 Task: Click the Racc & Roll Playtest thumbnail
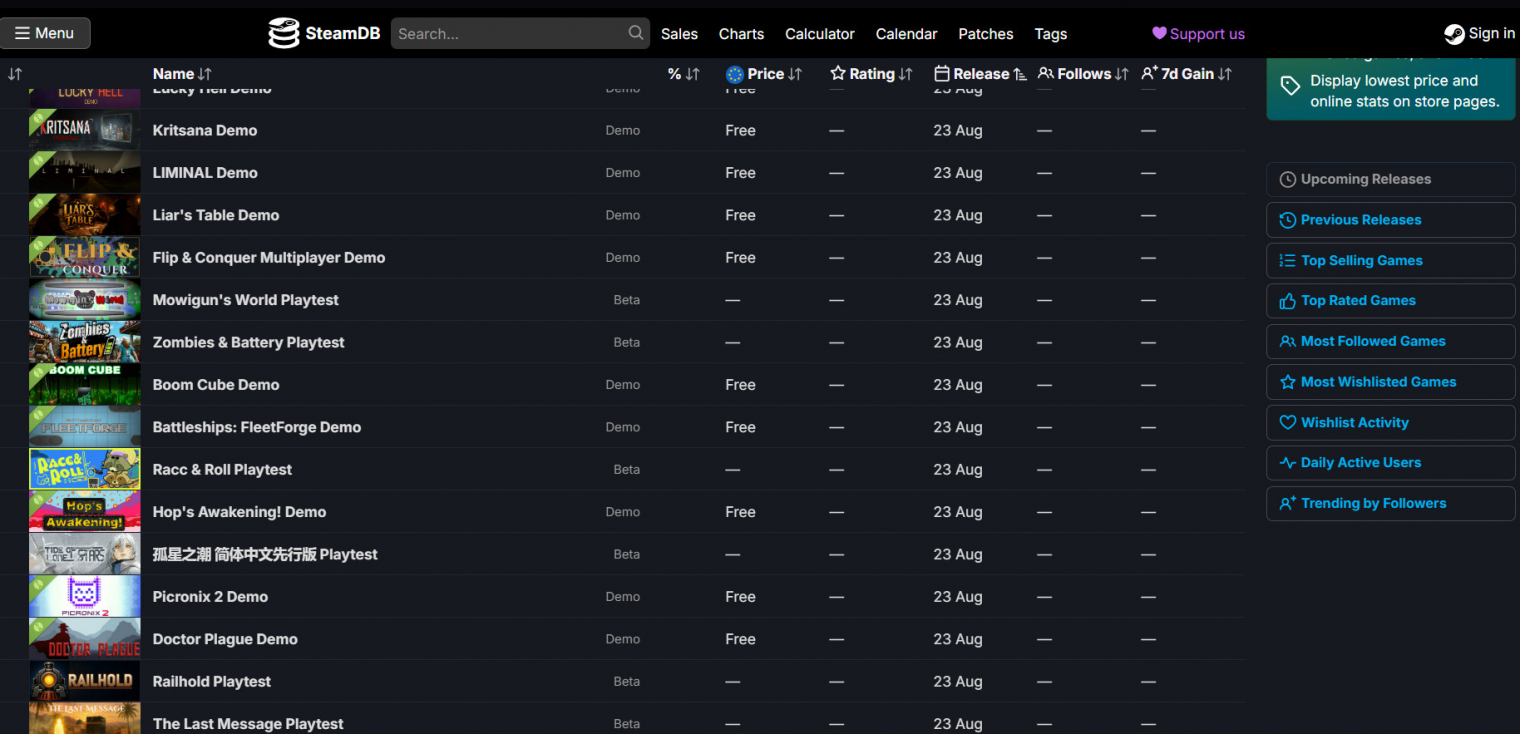point(85,469)
